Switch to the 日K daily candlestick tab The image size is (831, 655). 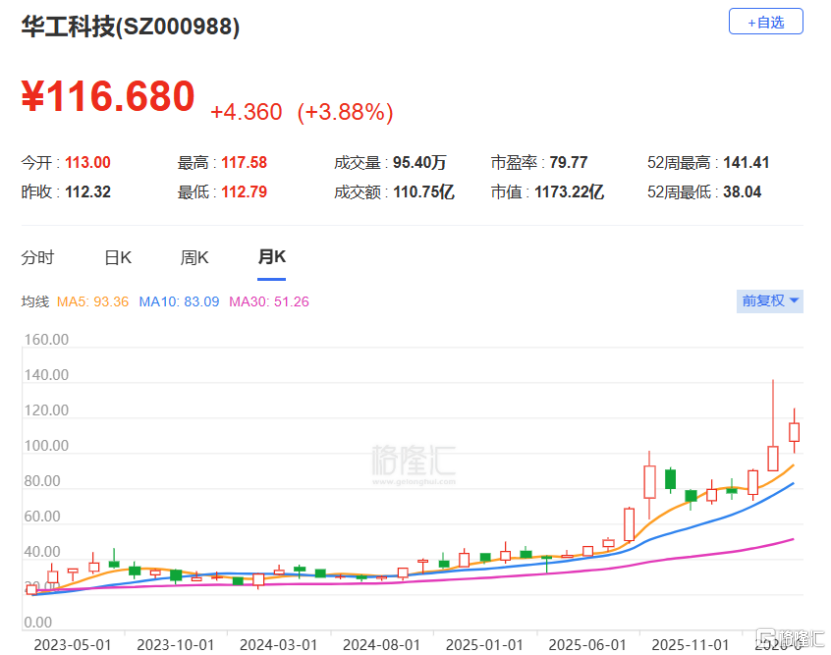[x=117, y=257]
